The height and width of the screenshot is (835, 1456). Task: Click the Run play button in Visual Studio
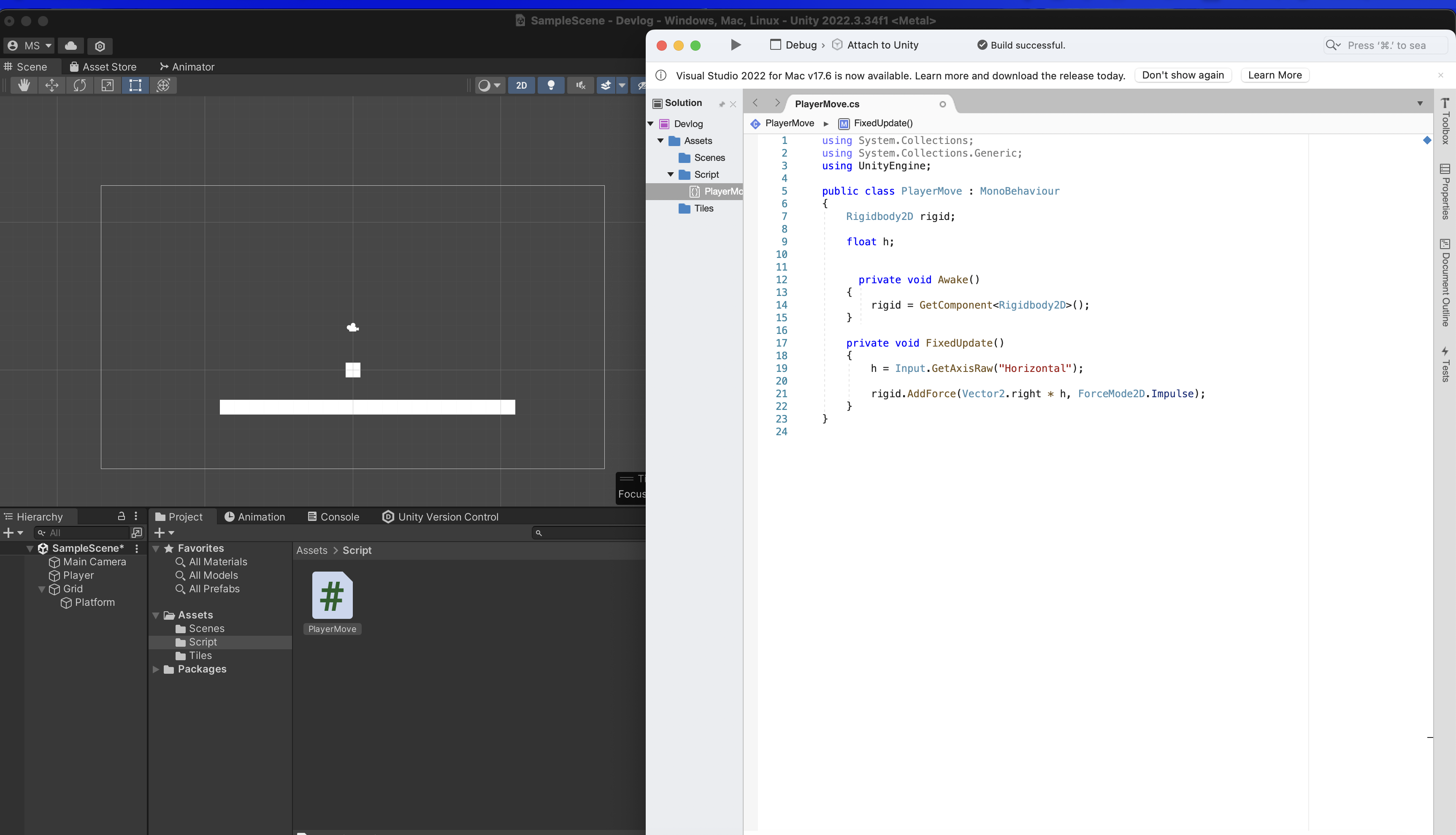[x=736, y=45]
